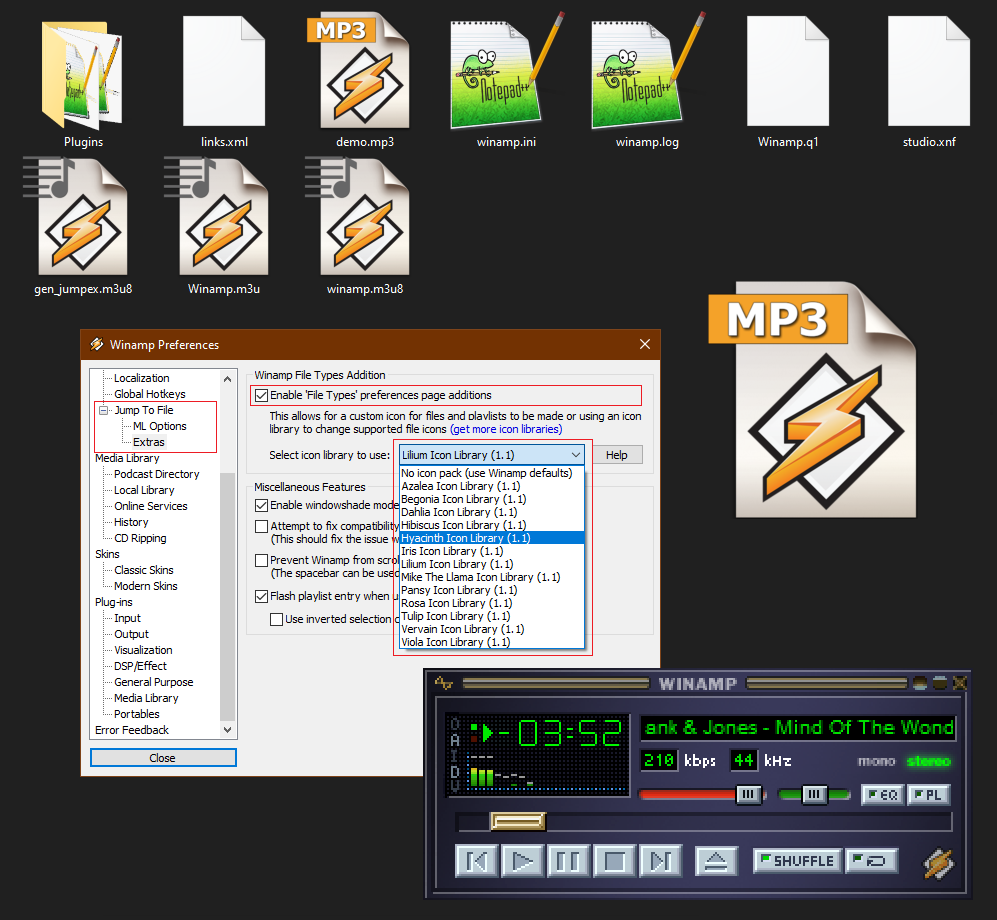997x920 pixels.
Task: Toggle the Repeat button in Winamp player
Action: pos(870,861)
